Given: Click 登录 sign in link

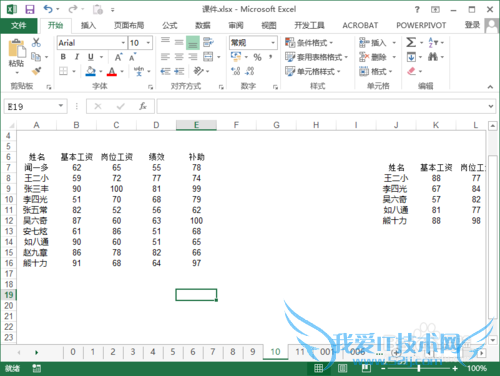Looking at the screenshot, I should click(x=472, y=25).
